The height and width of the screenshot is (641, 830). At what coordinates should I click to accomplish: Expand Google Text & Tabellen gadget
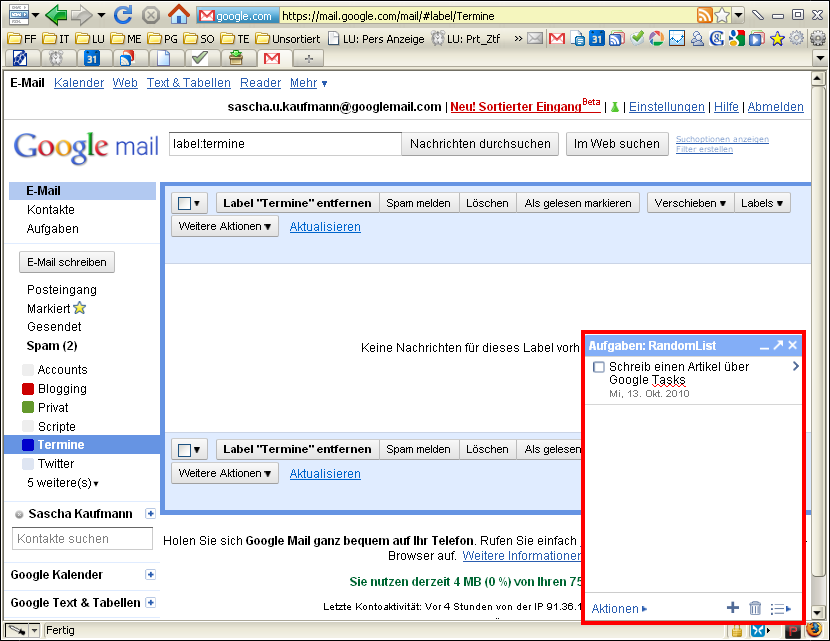(150, 602)
